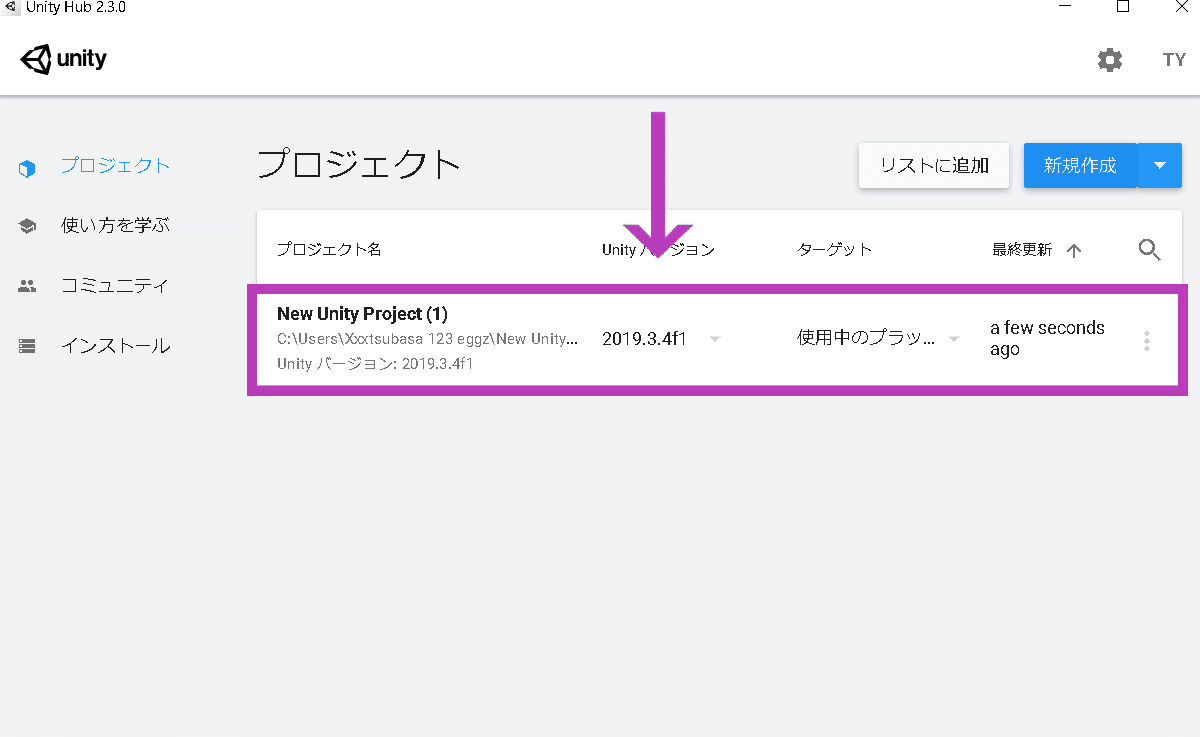This screenshot has height=737, width=1200.
Task: Click the 使い方を学ぶ graduation cap icon
Action: click(x=27, y=227)
